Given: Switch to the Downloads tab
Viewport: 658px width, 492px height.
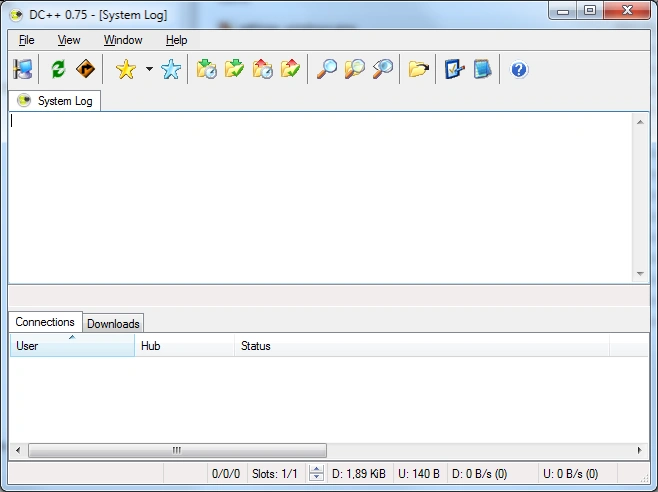Looking at the screenshot, I should click(113, 324).
